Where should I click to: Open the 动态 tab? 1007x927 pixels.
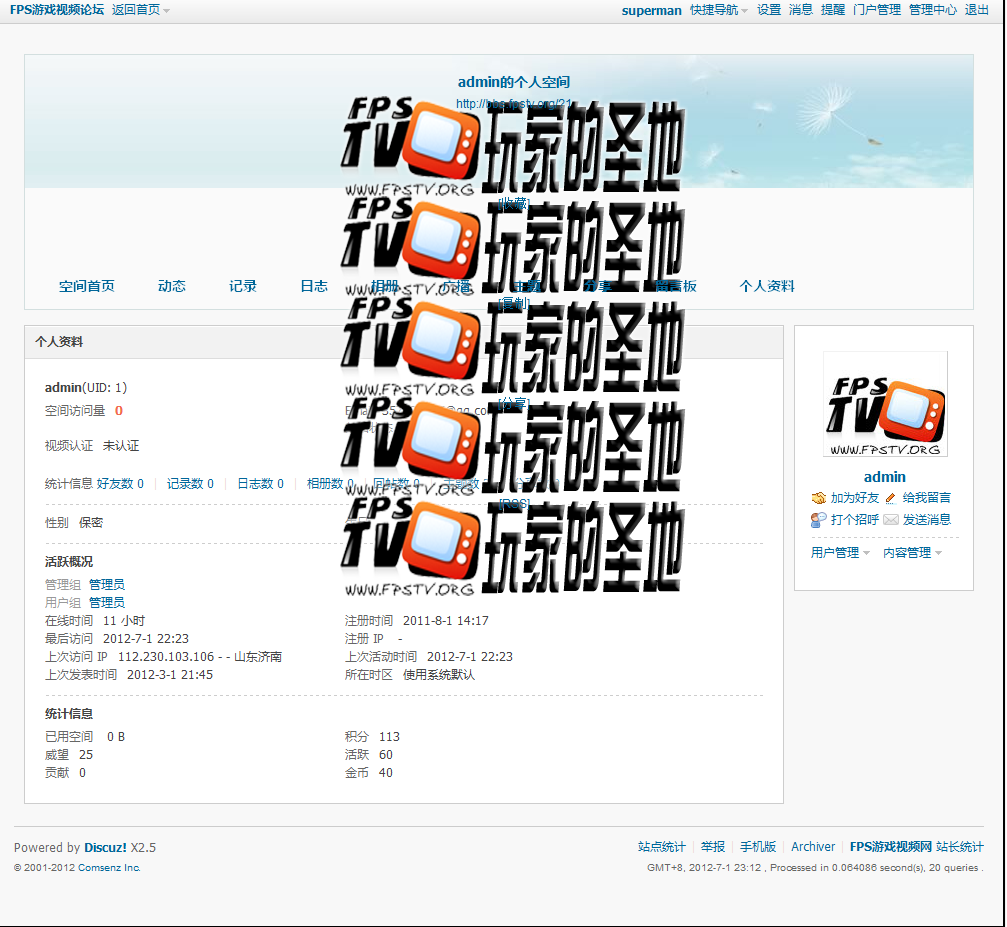point(171,287)
